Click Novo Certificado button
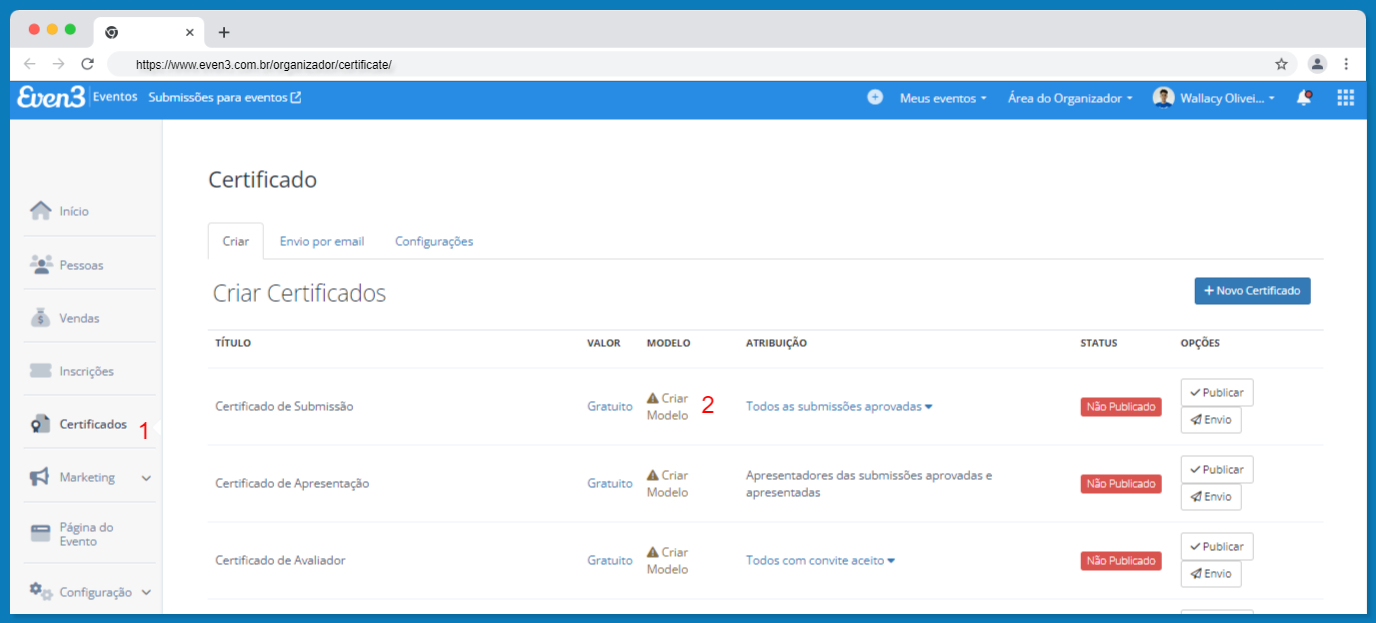Screen dimensions: 1376x623 click(1252, 291)
